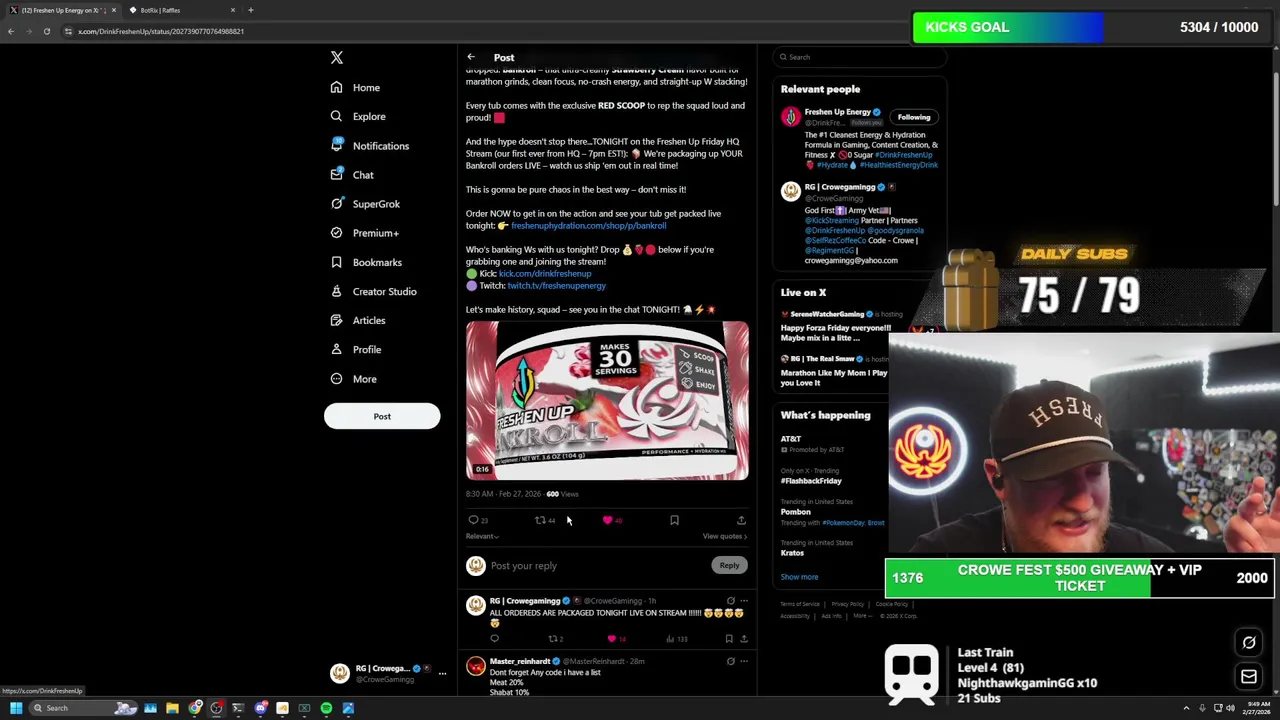The image size is (1280, 720).
Task: Open the kick.com/drinkfreshenup link
Action: point(545,274)
